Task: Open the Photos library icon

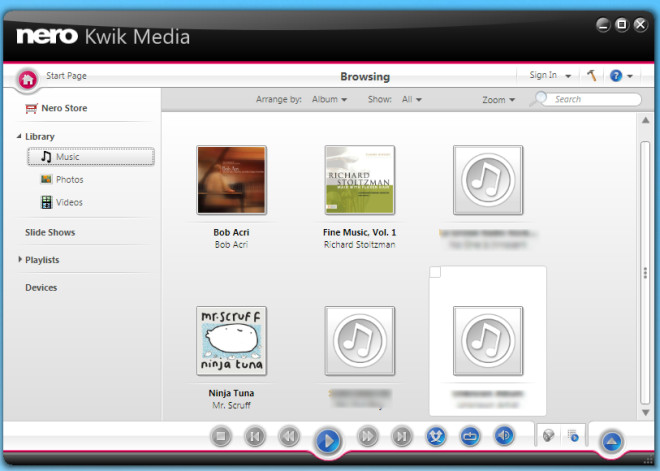Action: point(46,179)
